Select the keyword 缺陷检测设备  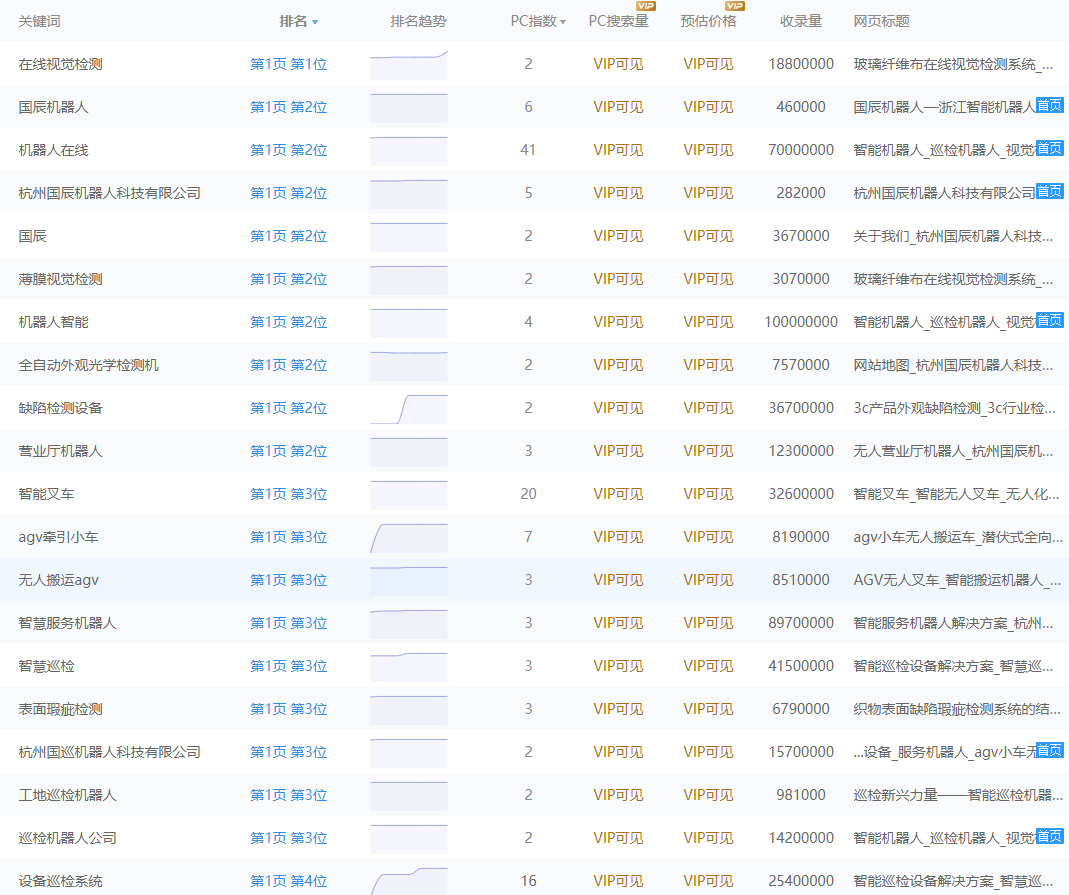pos(61,408)
